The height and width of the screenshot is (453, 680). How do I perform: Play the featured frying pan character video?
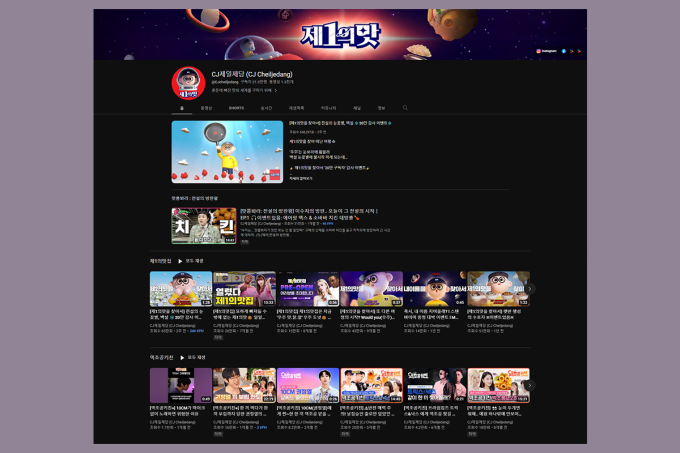click(x=227, y=152)
